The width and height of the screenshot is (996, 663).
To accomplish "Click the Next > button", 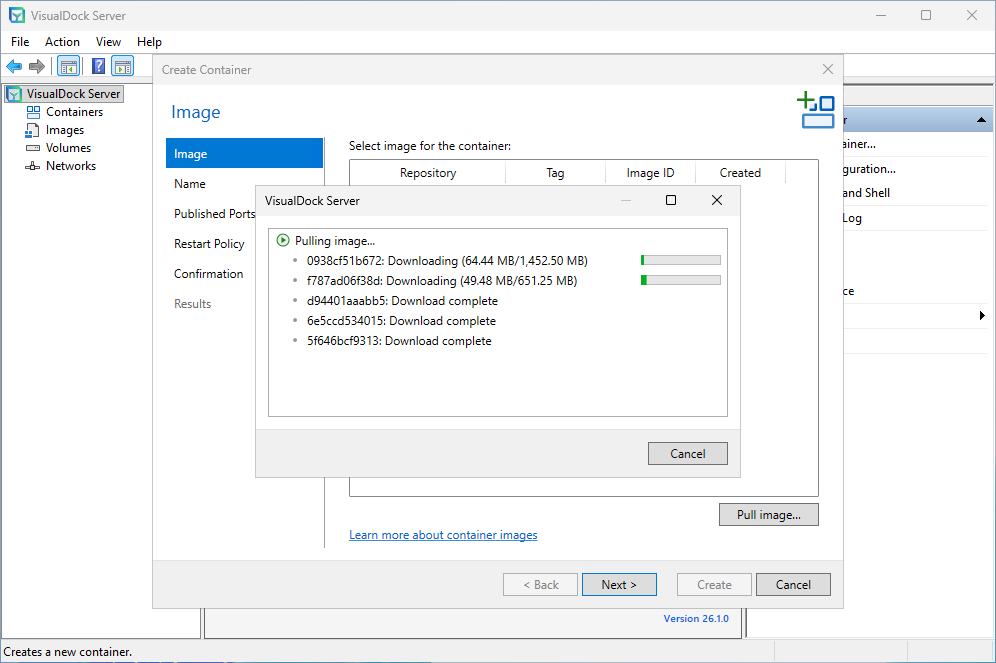I will (x=619, y=585).
